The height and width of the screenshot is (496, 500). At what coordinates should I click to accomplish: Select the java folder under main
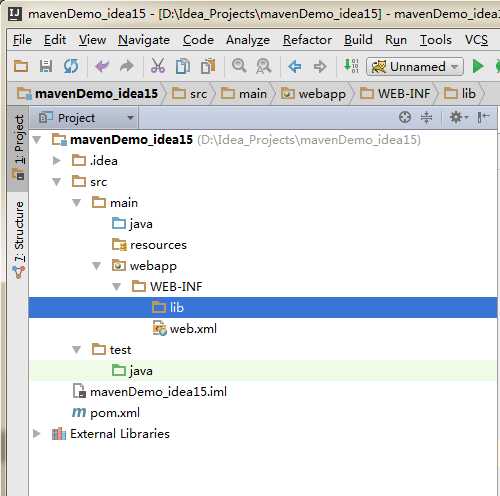click(x=132, y=224)
